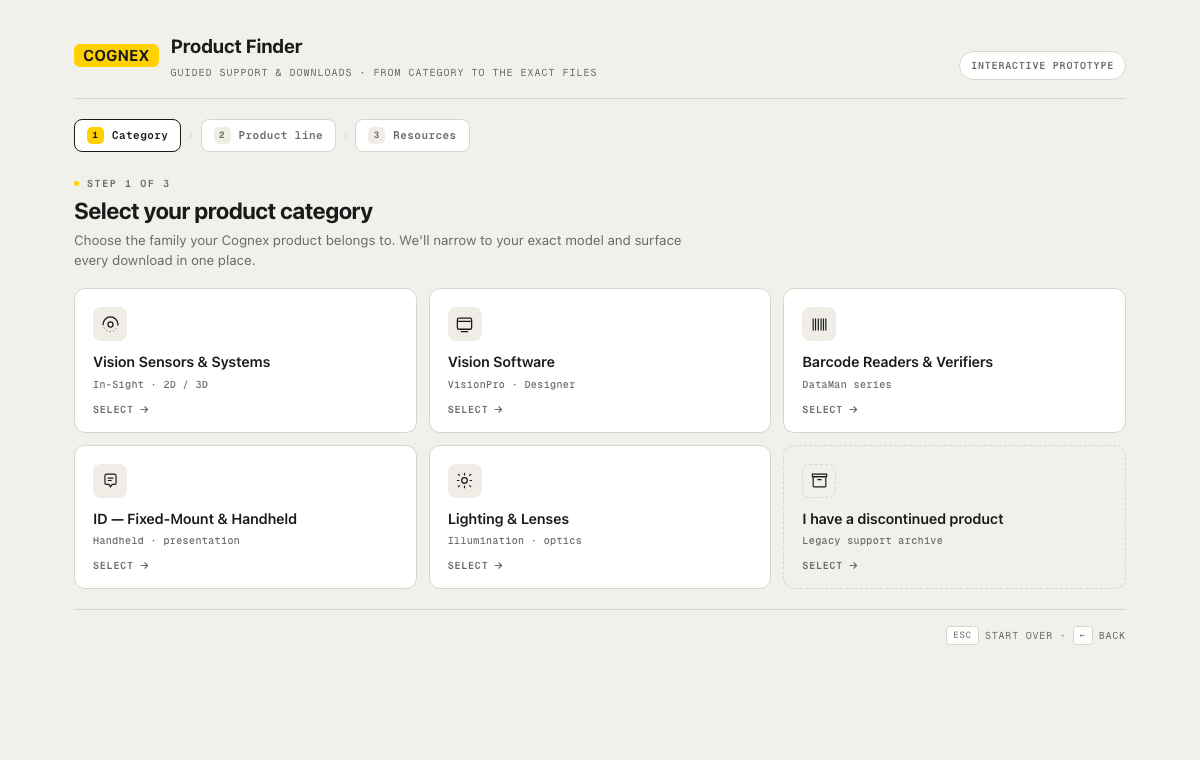The height and width of the screenshot is (760, 1200).
Task: Click the Vision Software card title
Action: pyautogui.click(x=501, y=362)
